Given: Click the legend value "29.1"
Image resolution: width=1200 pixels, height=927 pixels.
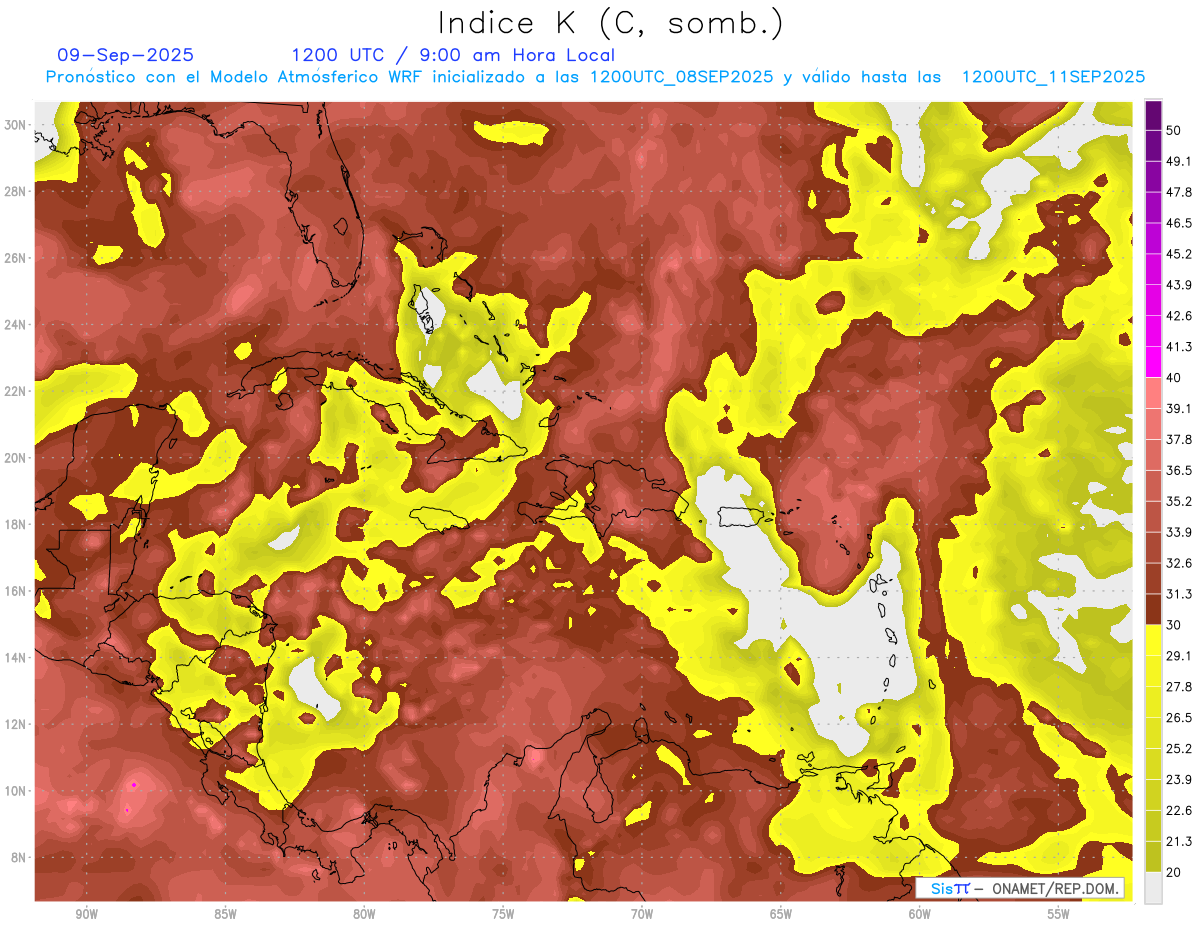Looking at the screenshot, I should [x=1179, y=655].
